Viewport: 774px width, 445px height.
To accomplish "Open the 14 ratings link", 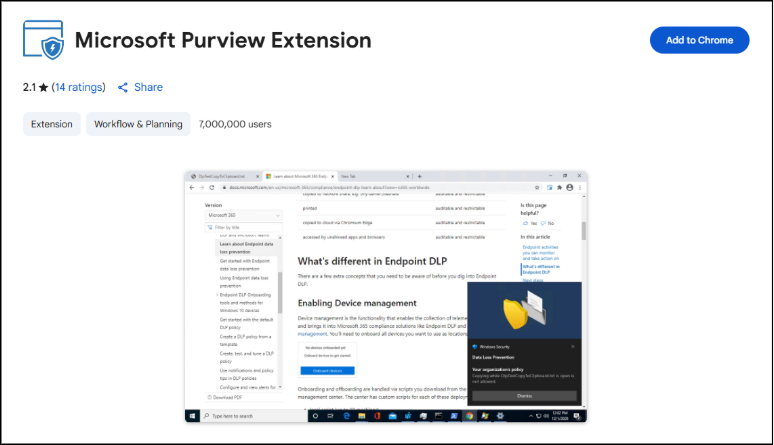I will pos(79,88).
